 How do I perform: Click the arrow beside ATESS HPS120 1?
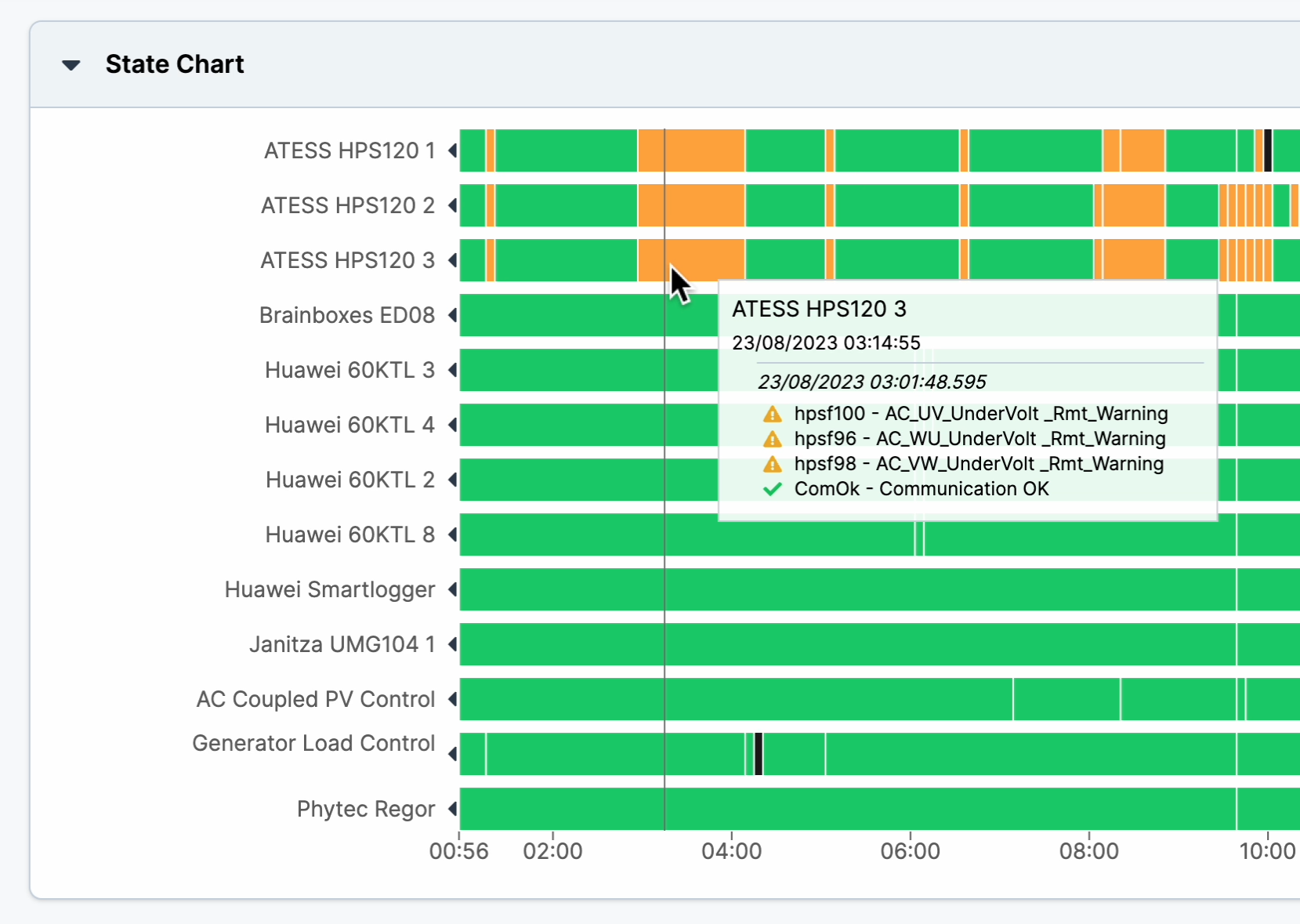coord(452,150)
